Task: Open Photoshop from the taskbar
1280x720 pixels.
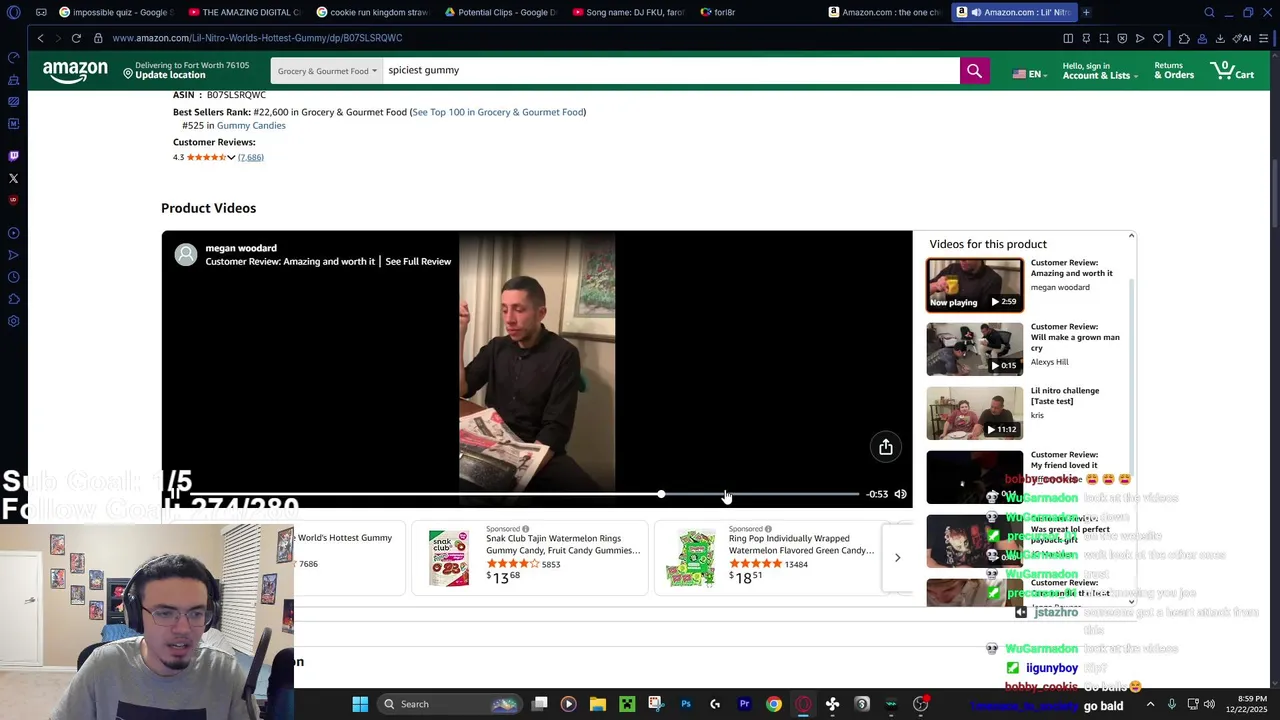Action: (686, 704)
